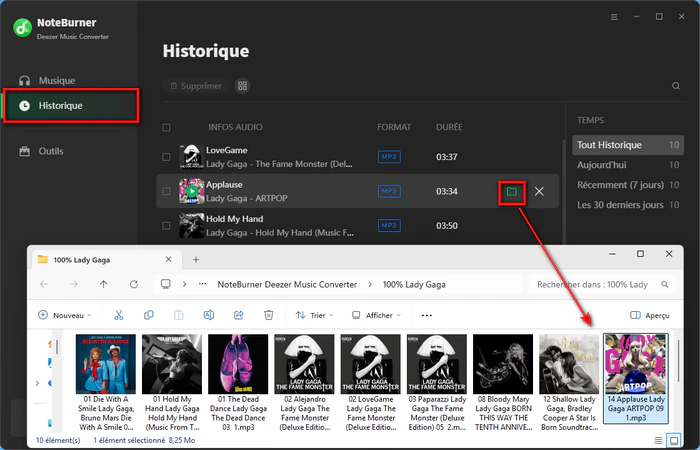
Task: Click duration 03:50 of Hold My Hand
Action: (446, 225)
